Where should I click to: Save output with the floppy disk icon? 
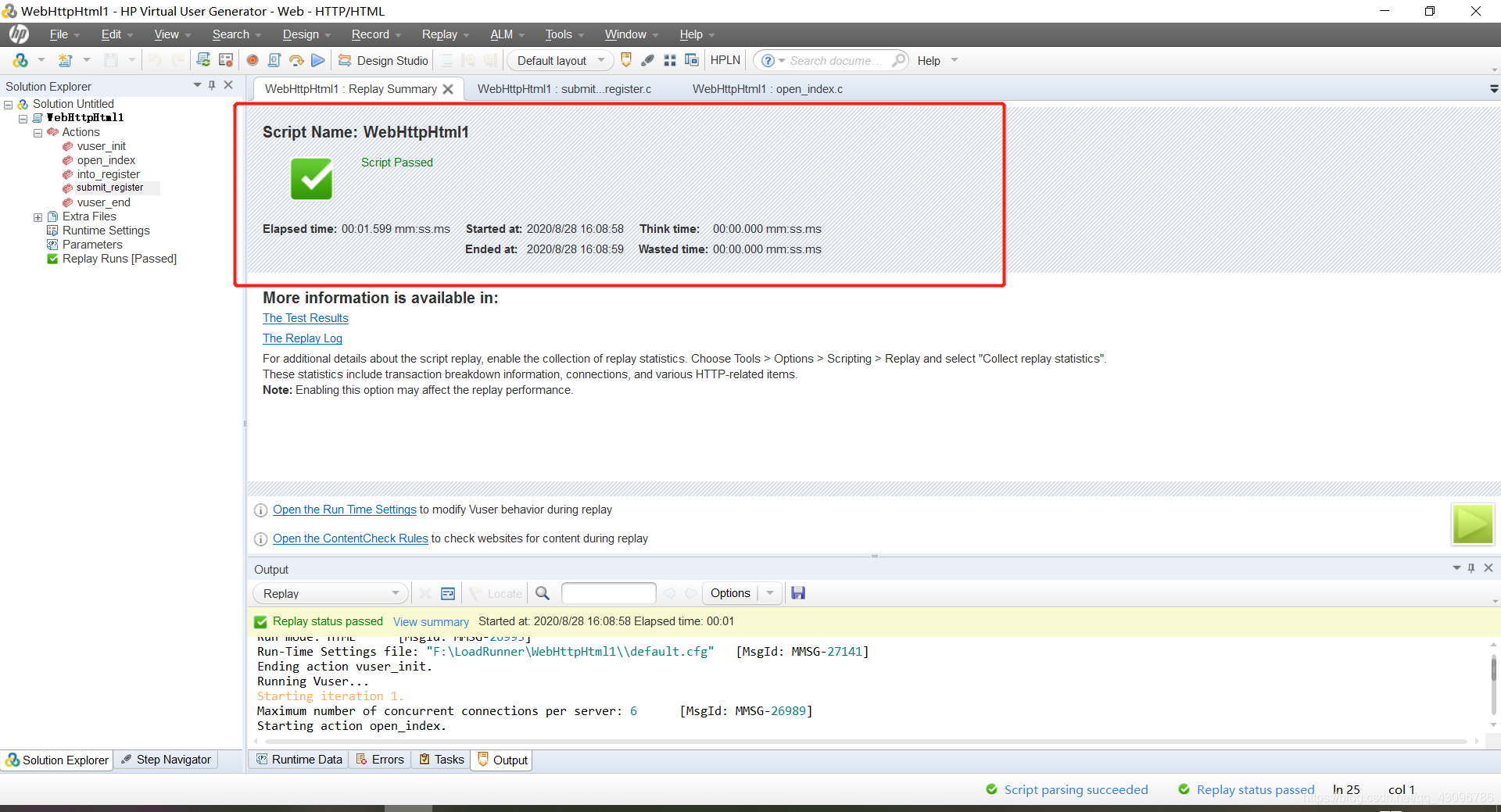coord(798,593)
